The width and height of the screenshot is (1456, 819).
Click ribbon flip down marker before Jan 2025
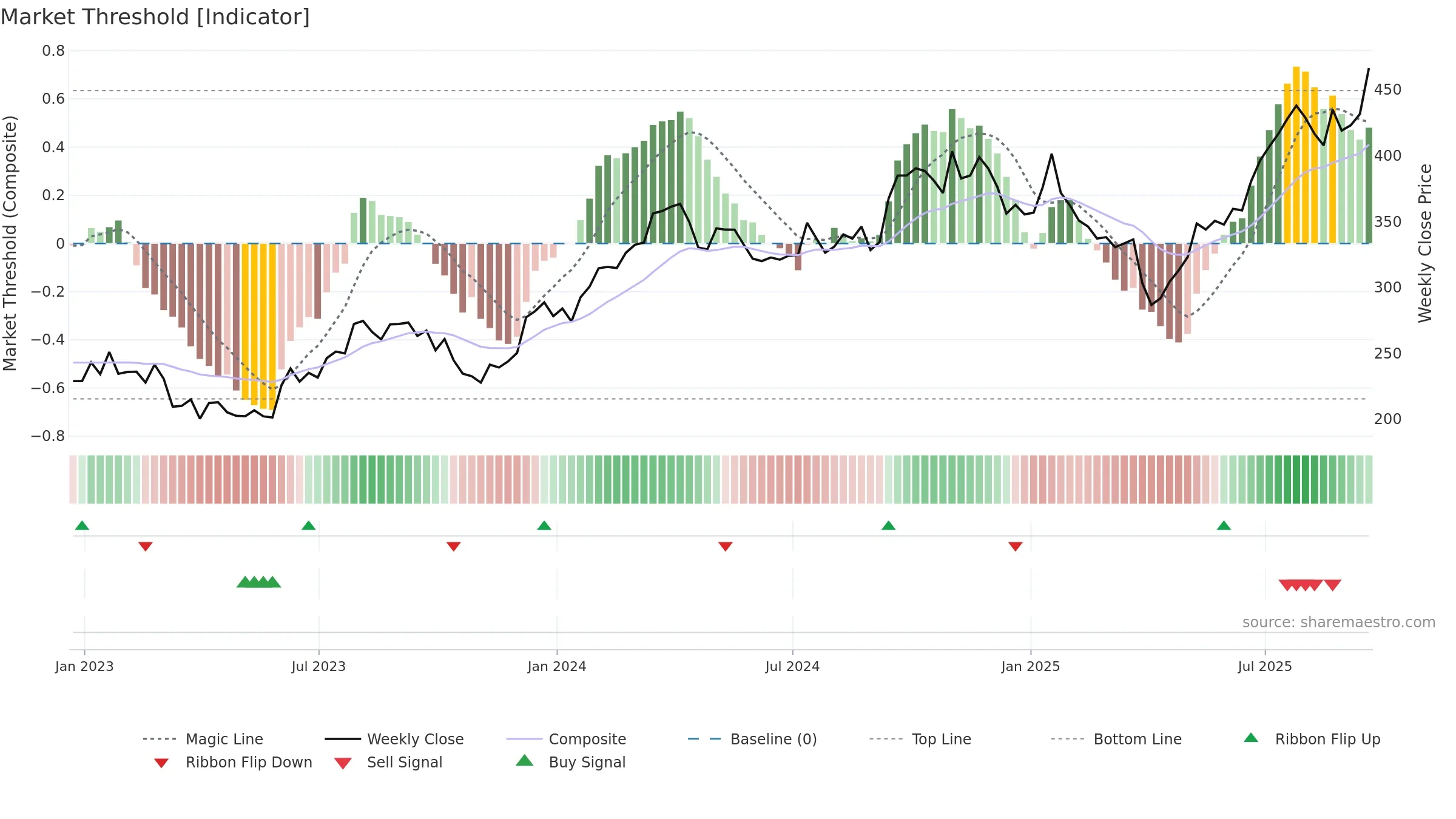click(x=1016, y=547)
